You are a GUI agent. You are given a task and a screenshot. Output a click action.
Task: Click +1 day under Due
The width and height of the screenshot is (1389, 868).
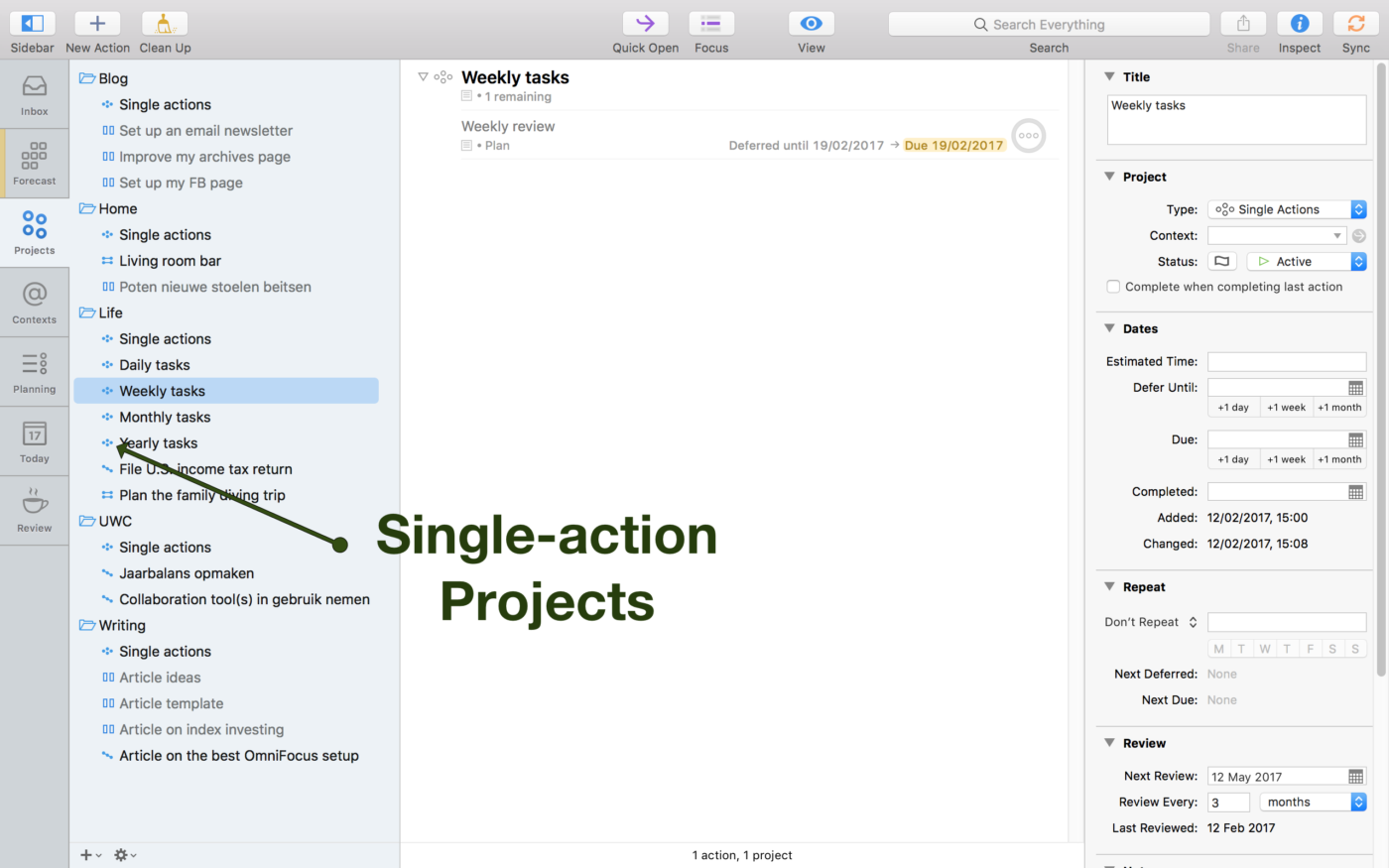pyautogui.click(x=1233, y=459)
